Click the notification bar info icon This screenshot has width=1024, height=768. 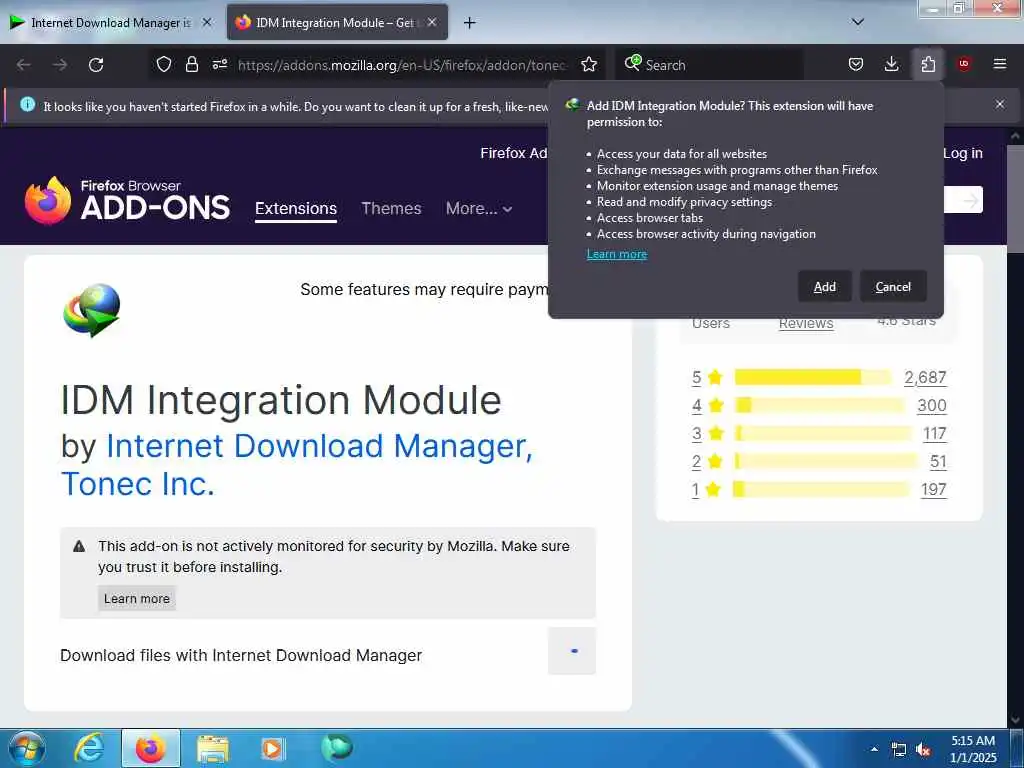27,104
